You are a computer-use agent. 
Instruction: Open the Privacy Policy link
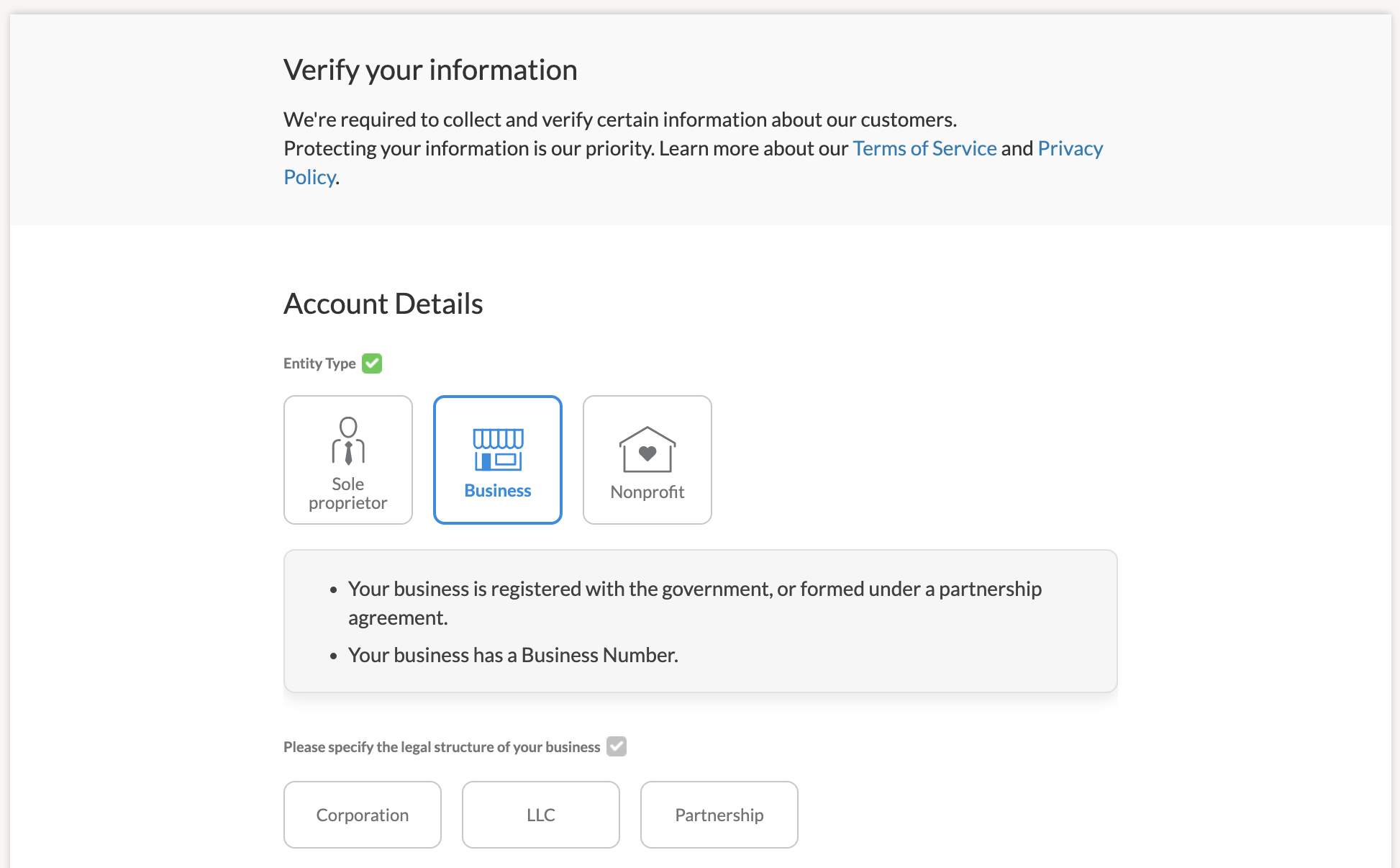pyautogui.click(x=1070, y=148)
